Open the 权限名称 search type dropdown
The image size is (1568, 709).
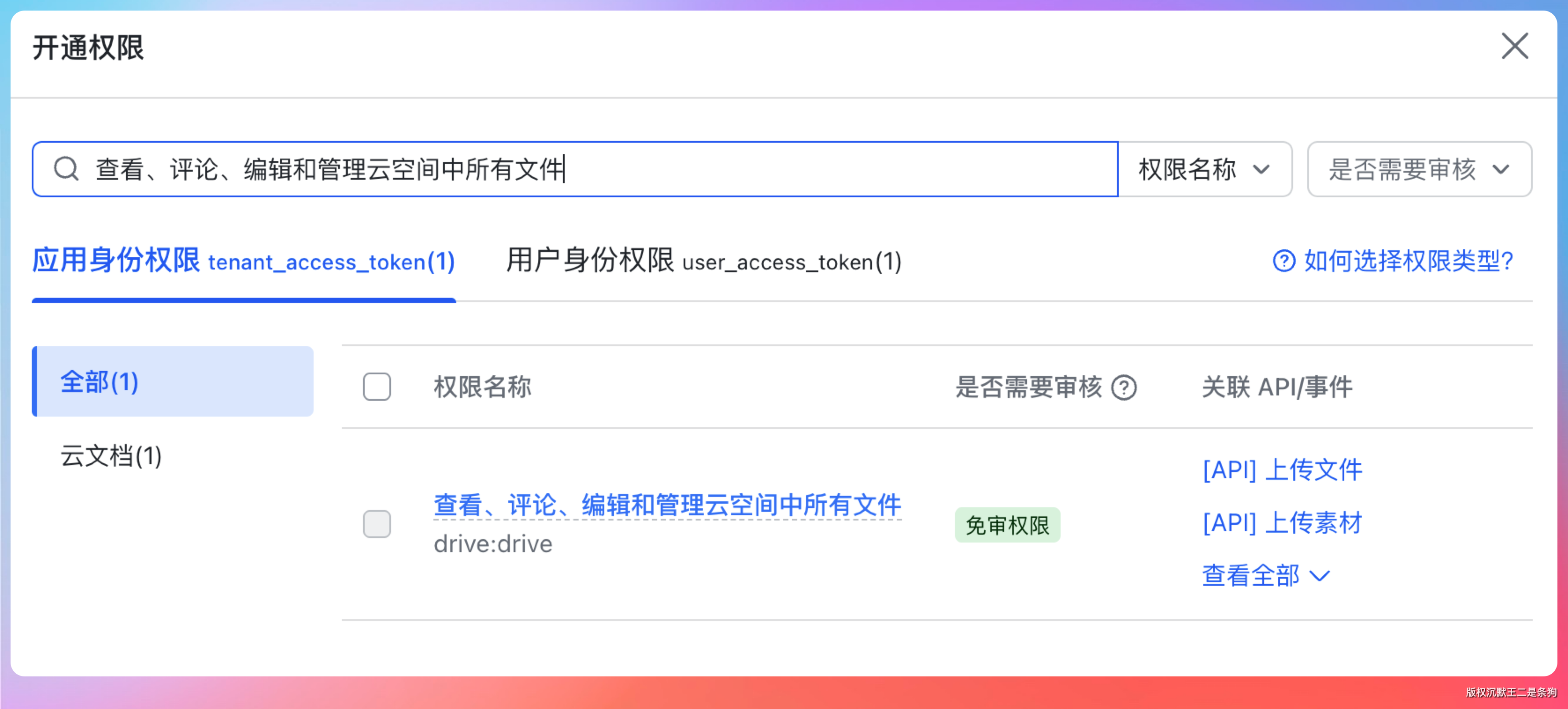click(x=1205, y=169)
